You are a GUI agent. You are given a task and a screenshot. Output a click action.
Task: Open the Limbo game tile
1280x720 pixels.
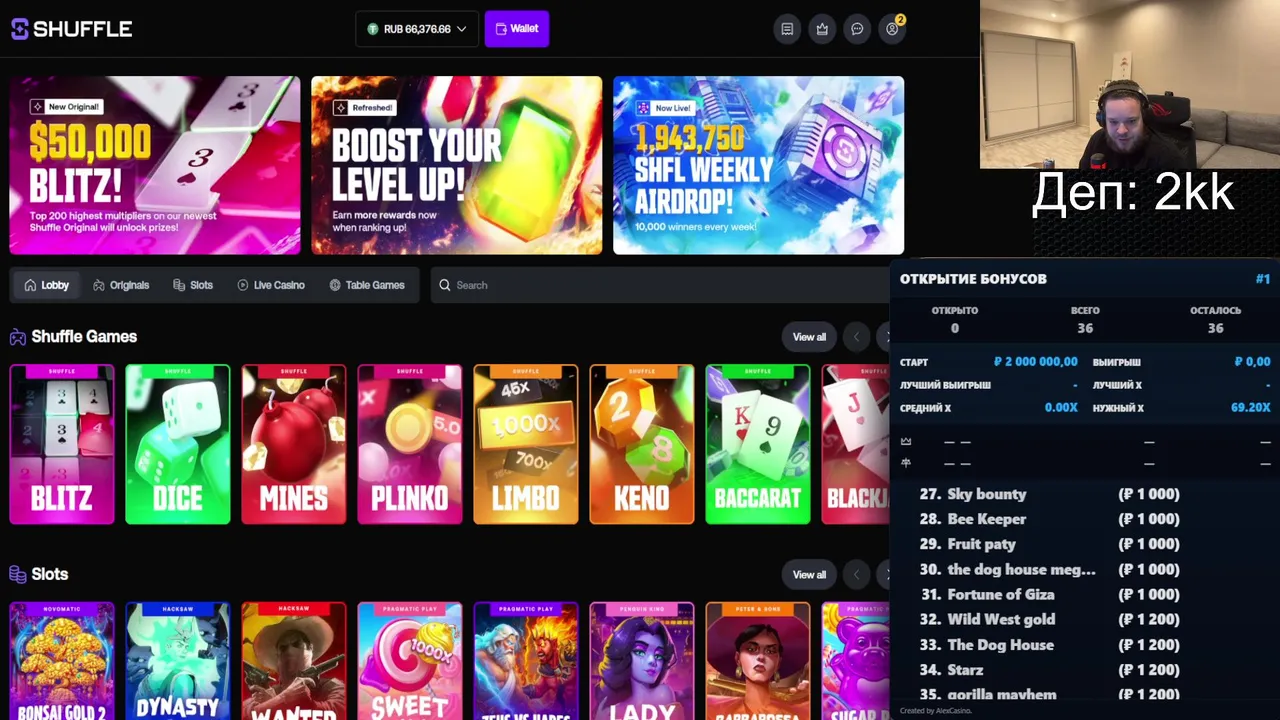pyautogui.click(x=526, y=444)
